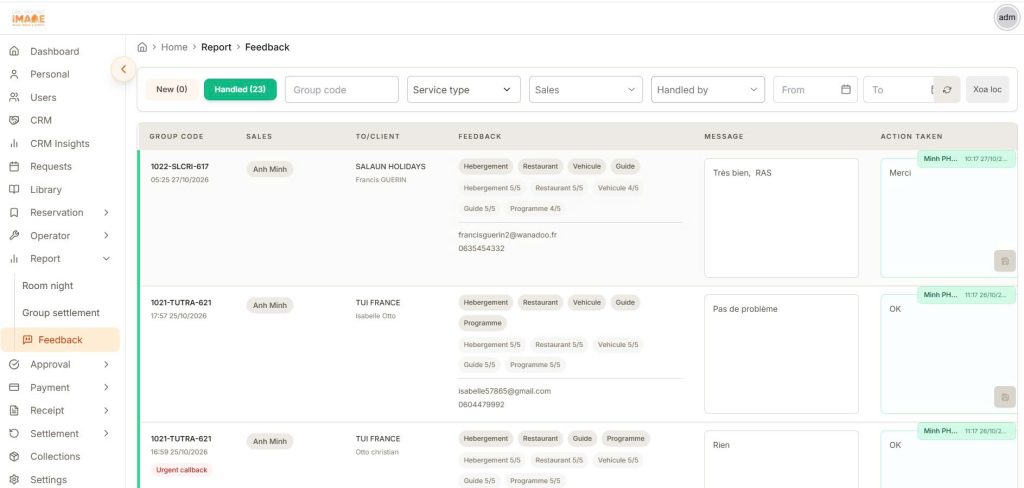Click the 'Merci' action taken box
The height and width of the screenshot is (488, 1024).
948,218
